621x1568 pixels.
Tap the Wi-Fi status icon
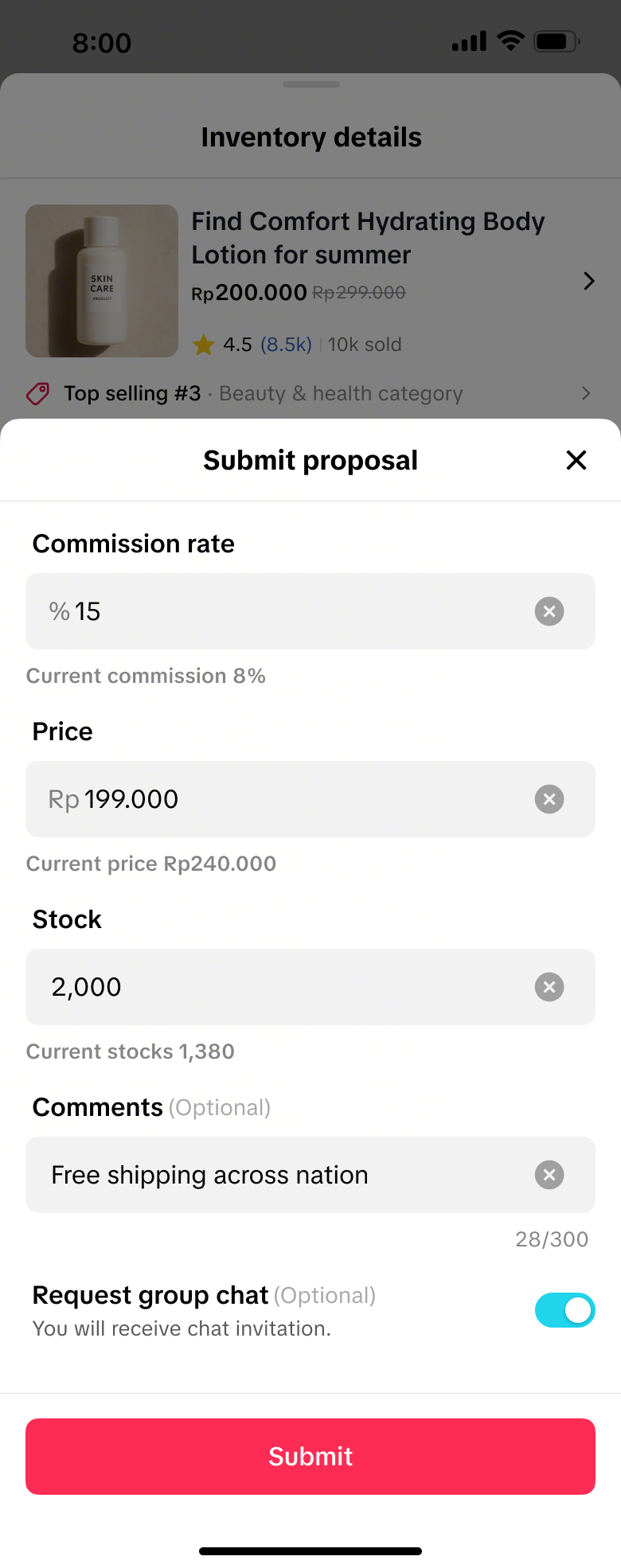[x=510, y=41]
